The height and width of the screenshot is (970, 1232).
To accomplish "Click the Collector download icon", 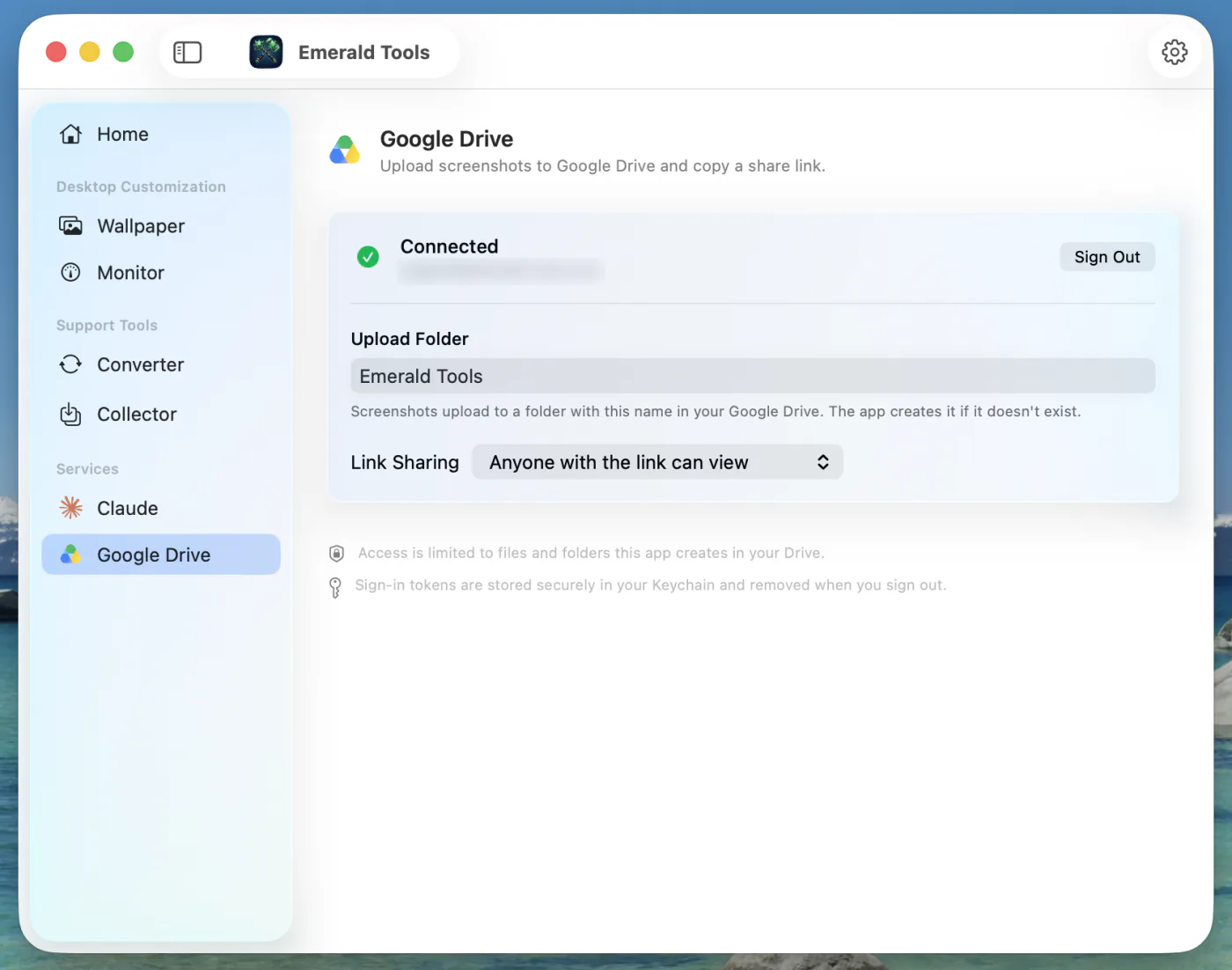I will click(x=71, y=414).
